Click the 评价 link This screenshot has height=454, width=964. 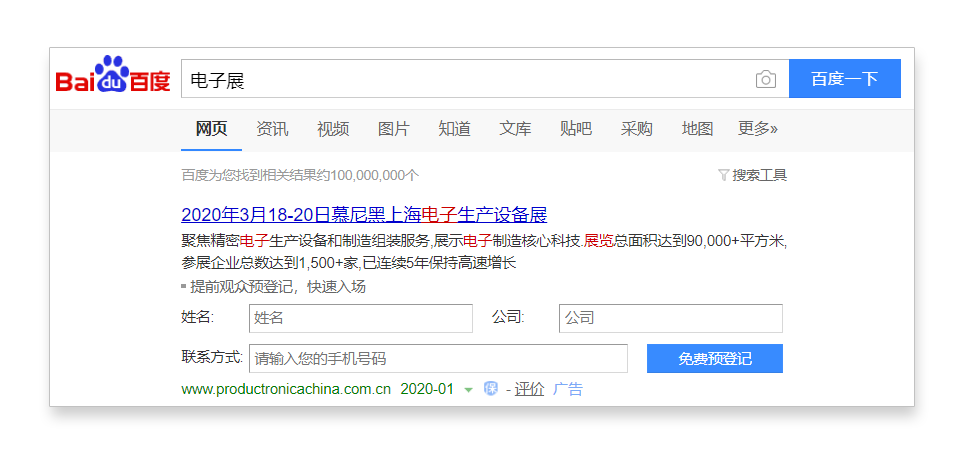(x=529, y=389)
